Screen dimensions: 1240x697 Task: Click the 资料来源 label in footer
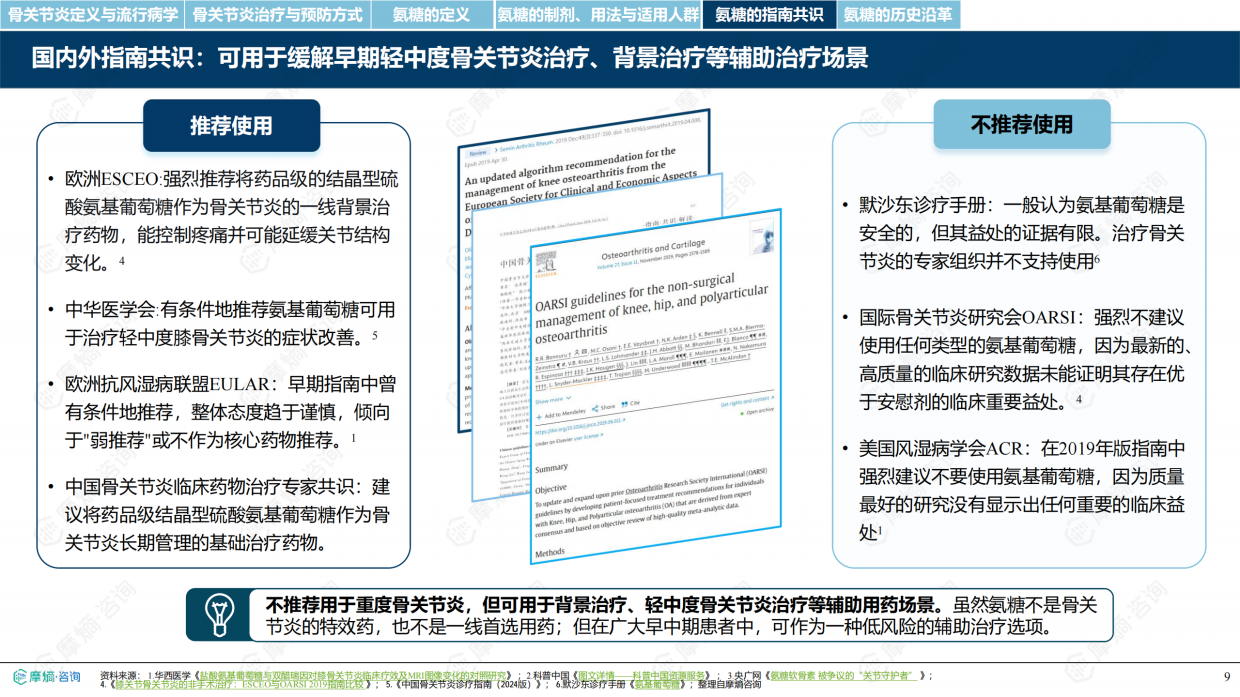click(x=122, y=676)
